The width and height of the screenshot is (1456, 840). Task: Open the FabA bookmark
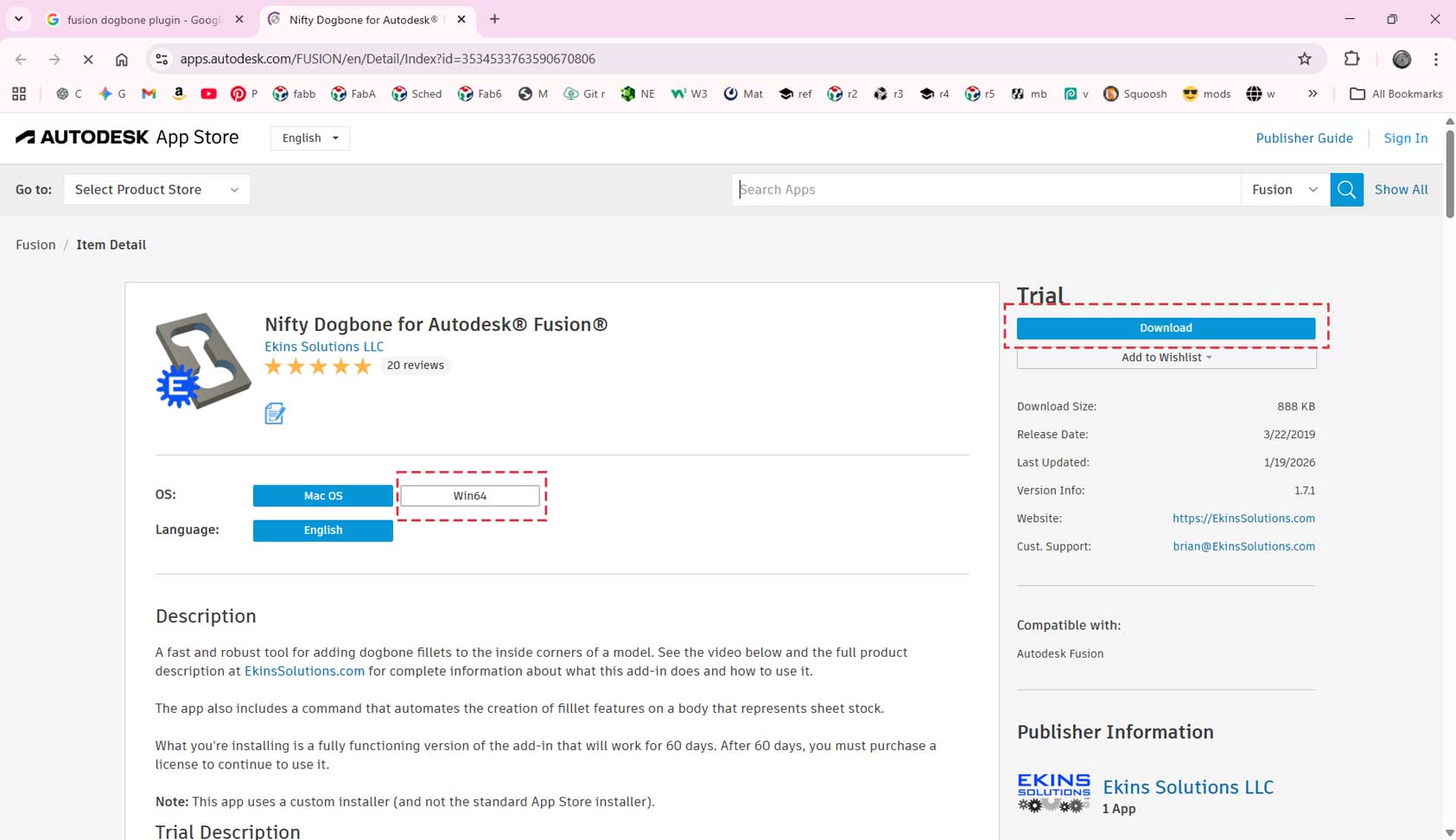tap(353, 93)
